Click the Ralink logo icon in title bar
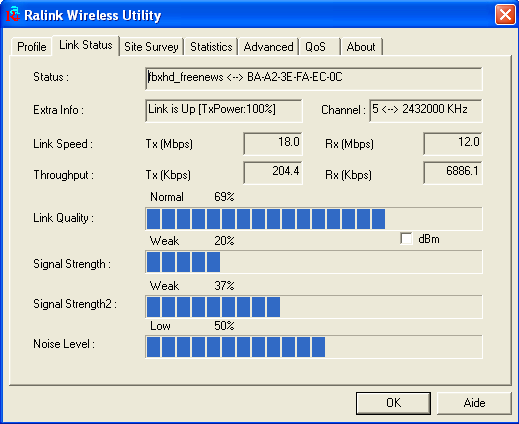 tap(13, 14)
